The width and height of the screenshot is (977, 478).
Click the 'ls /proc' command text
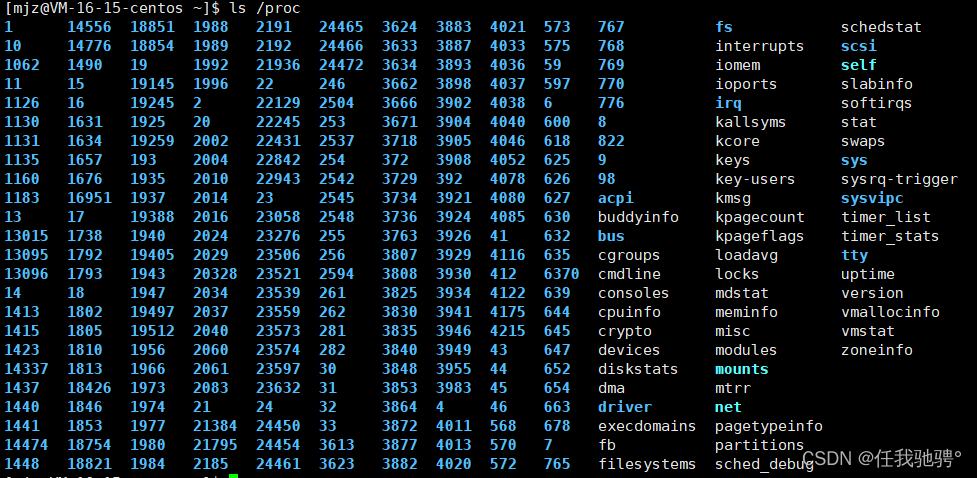click(x=265, y=8)
